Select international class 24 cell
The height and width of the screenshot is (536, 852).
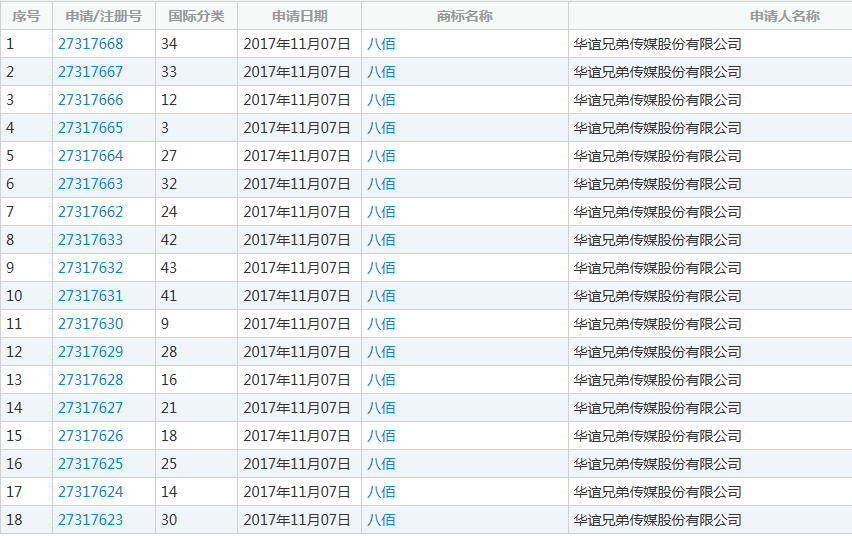tap(196, 212)
